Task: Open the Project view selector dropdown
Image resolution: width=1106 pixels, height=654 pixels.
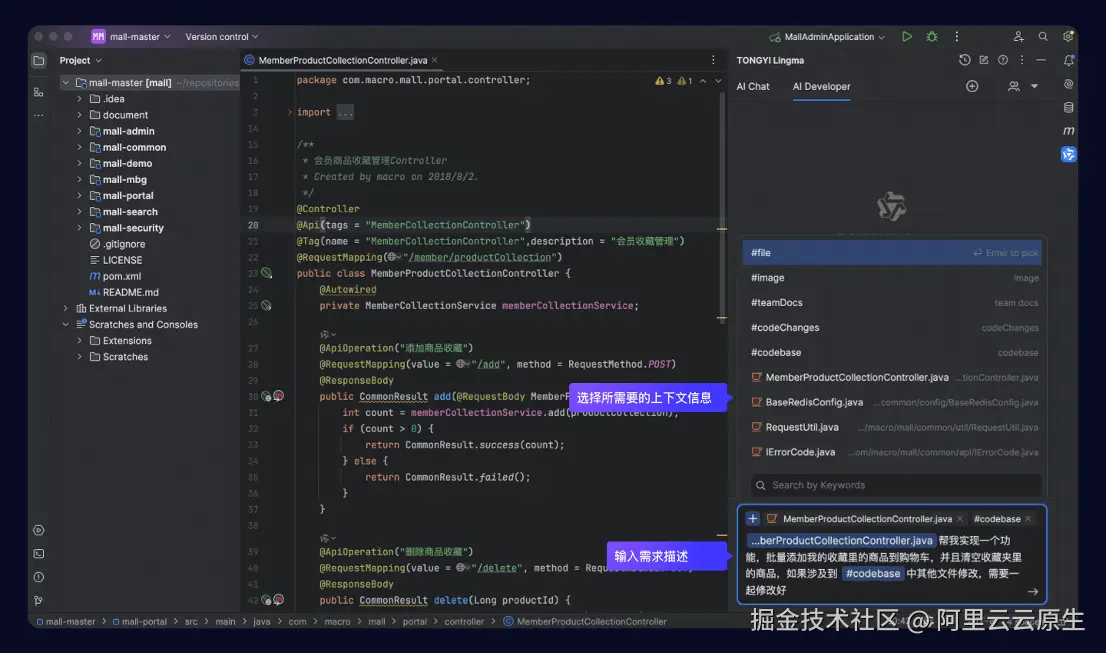Action: (x=80, y=61)
